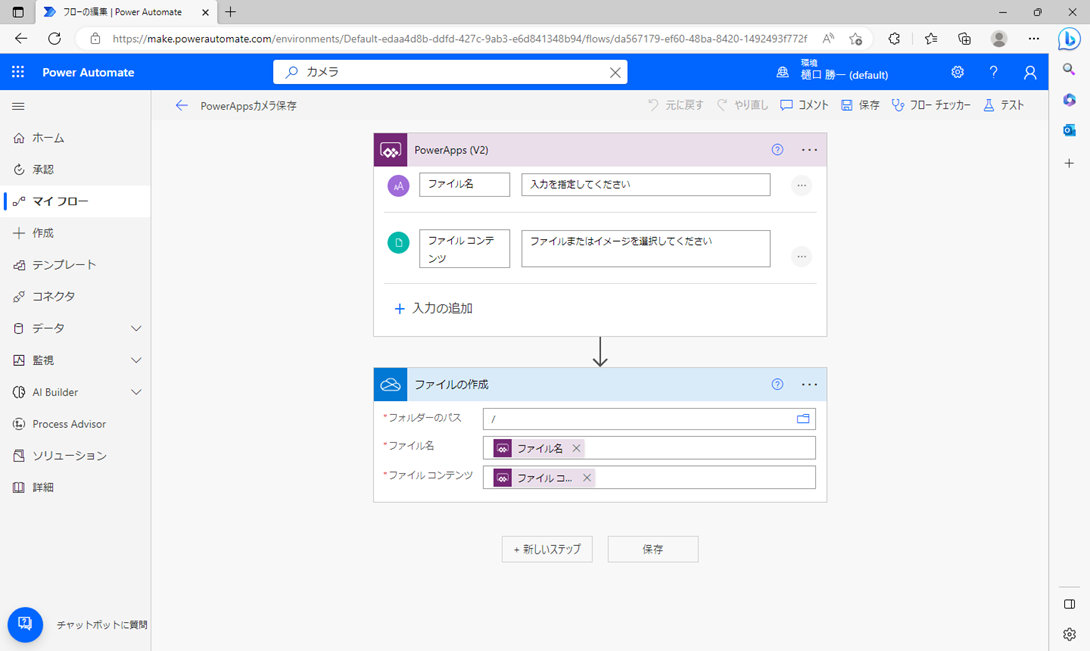The width and height of the screenshot is (1090, 651).
Task: Expand the データ section in the sidebar
Action: pos(136,328)
